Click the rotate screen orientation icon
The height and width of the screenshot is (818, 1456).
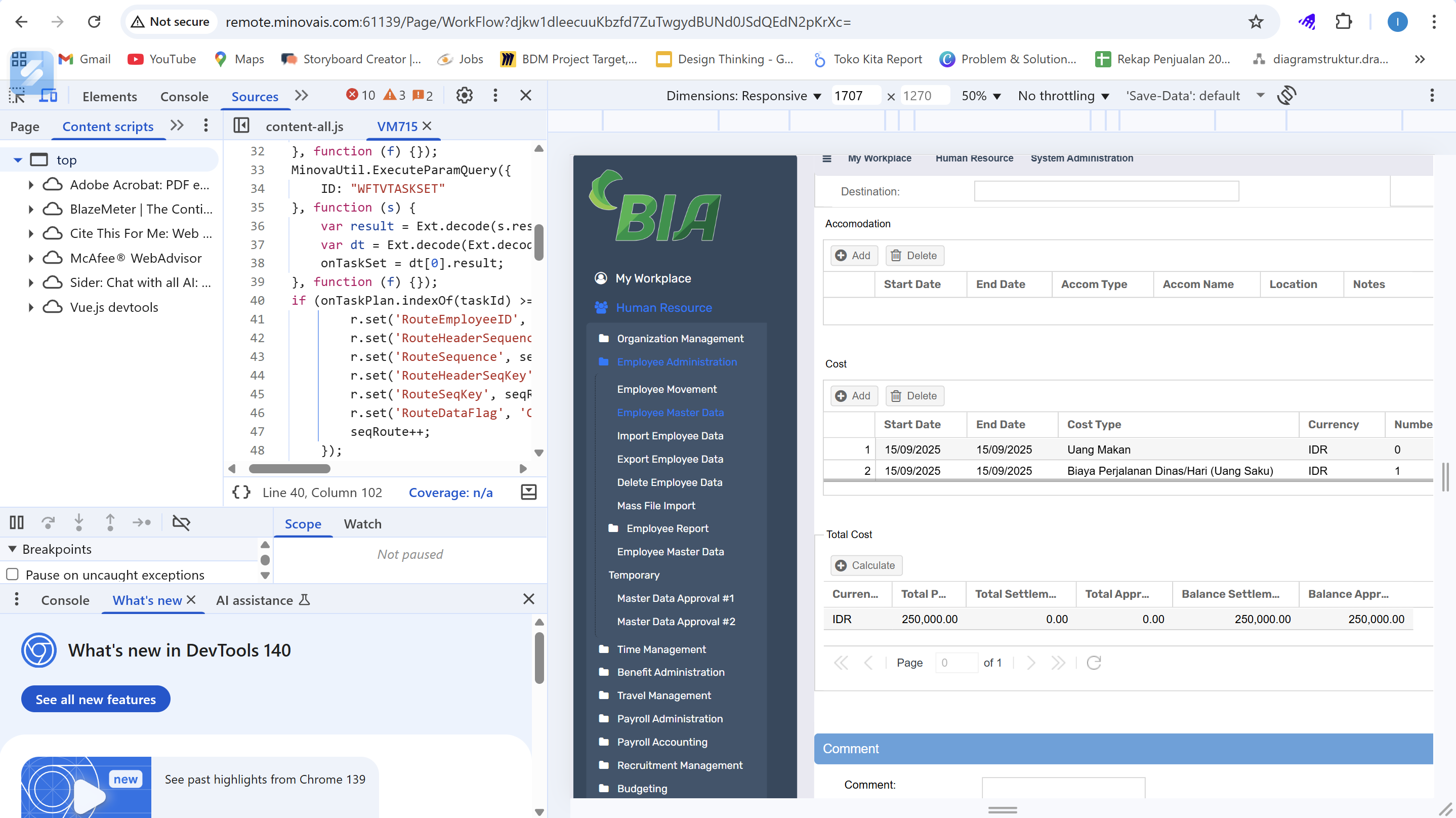[1286, 96]
